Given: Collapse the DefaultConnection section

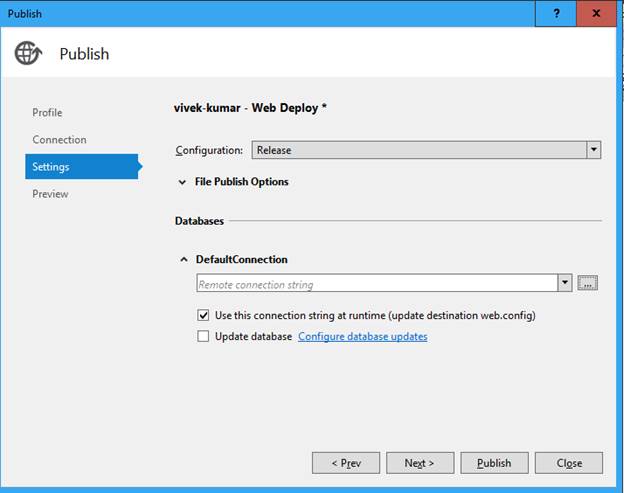Looking at the screenshot, I should pos(183,260).
